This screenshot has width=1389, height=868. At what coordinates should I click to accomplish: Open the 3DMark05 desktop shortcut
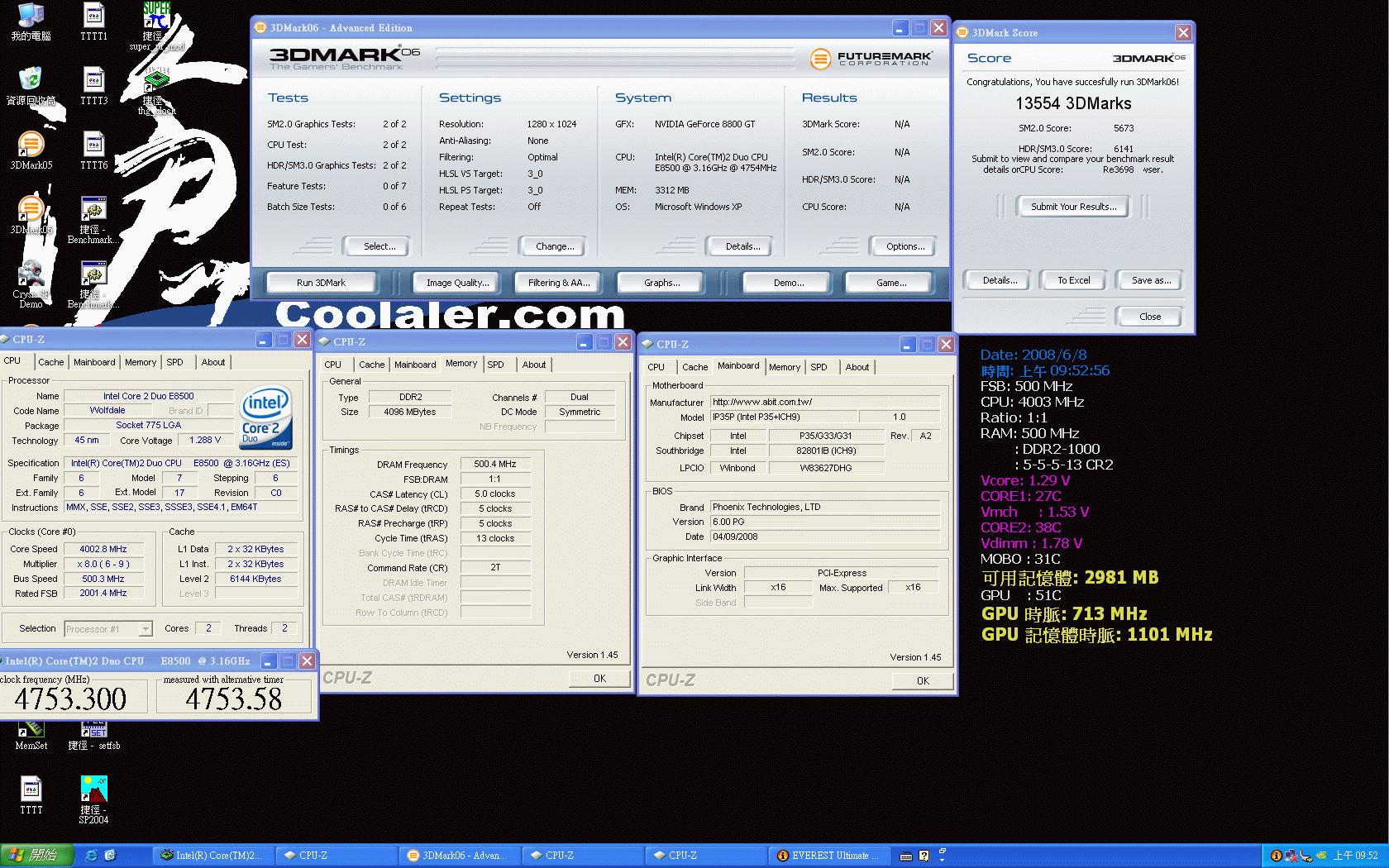click(31, 150)
